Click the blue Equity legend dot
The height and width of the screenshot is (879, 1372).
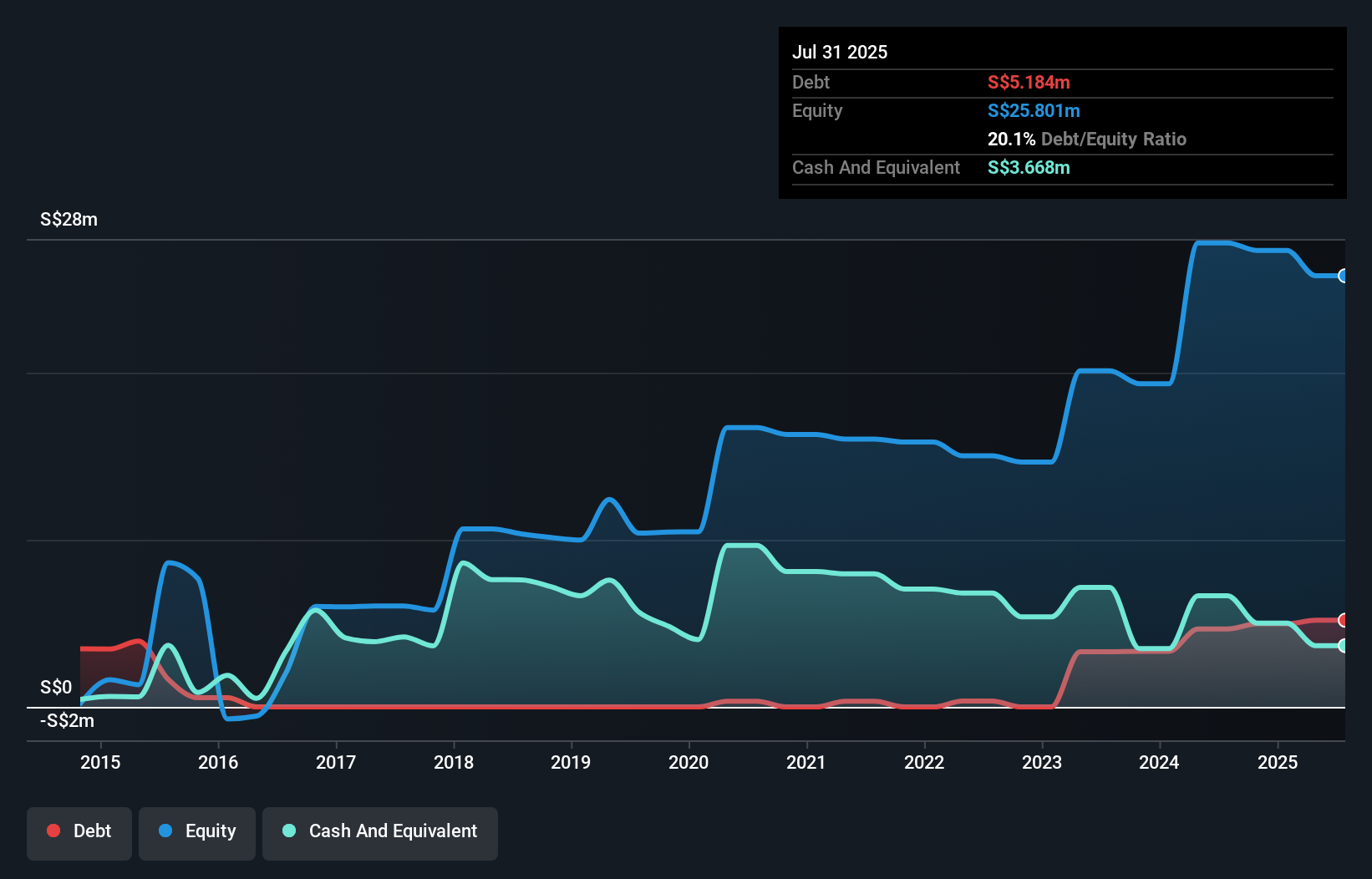pos(165,831)
